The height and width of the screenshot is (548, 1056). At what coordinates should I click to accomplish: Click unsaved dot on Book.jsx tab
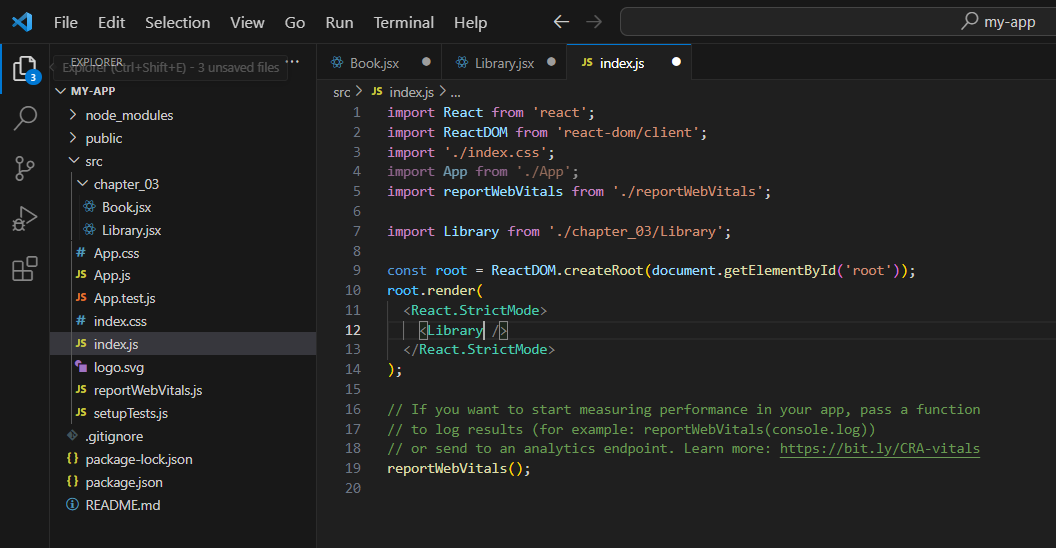[x=426, y=62]
